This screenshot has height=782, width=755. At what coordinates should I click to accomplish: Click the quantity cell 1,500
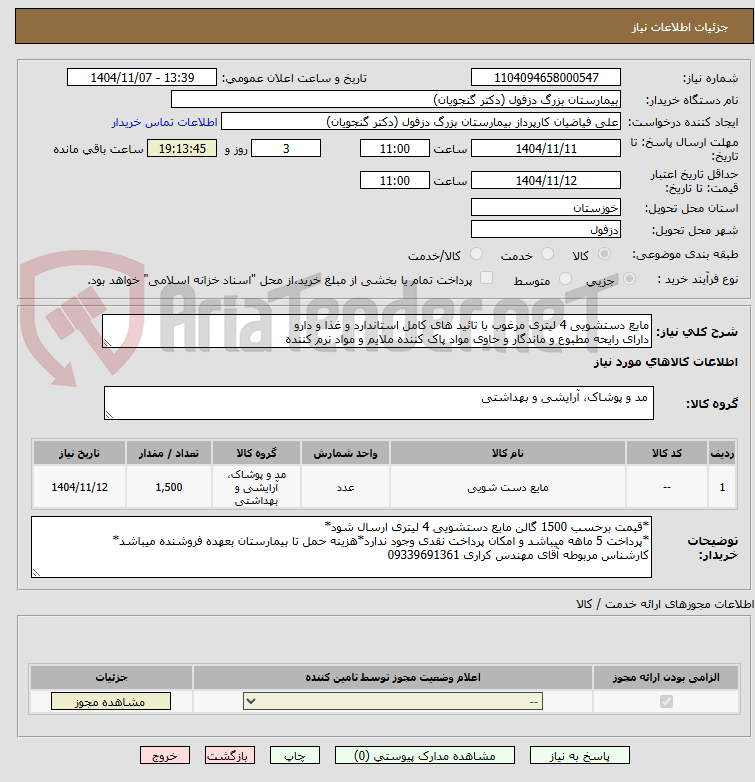click(169, 487)
